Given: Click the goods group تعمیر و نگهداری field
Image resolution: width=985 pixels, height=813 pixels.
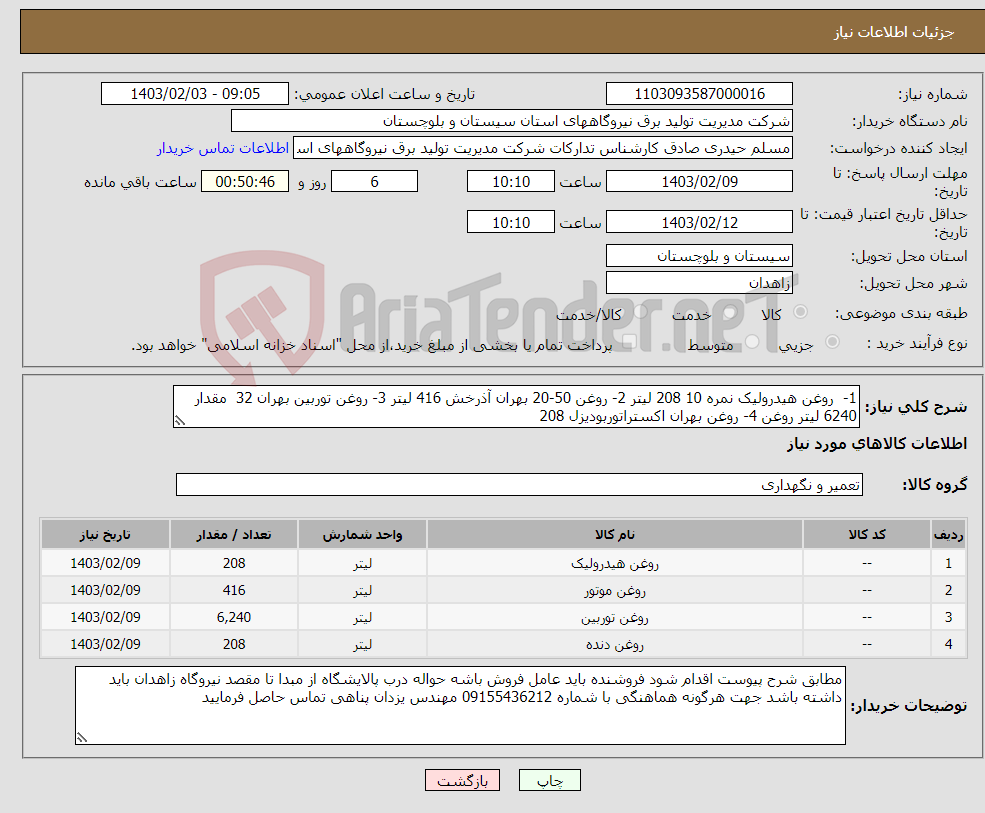Looking at the screenshot, I should point(520,484).
